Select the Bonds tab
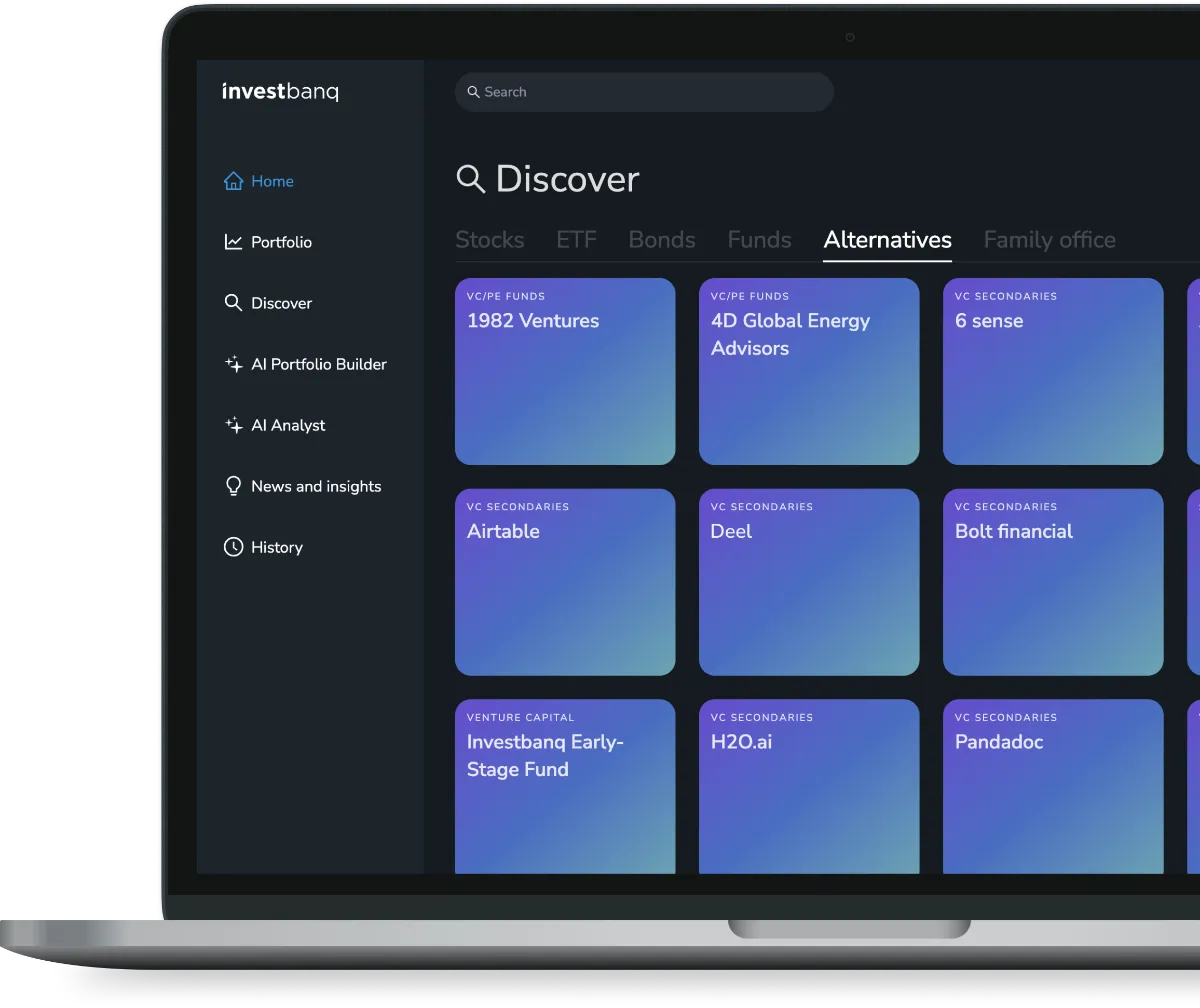 point(662,240)
